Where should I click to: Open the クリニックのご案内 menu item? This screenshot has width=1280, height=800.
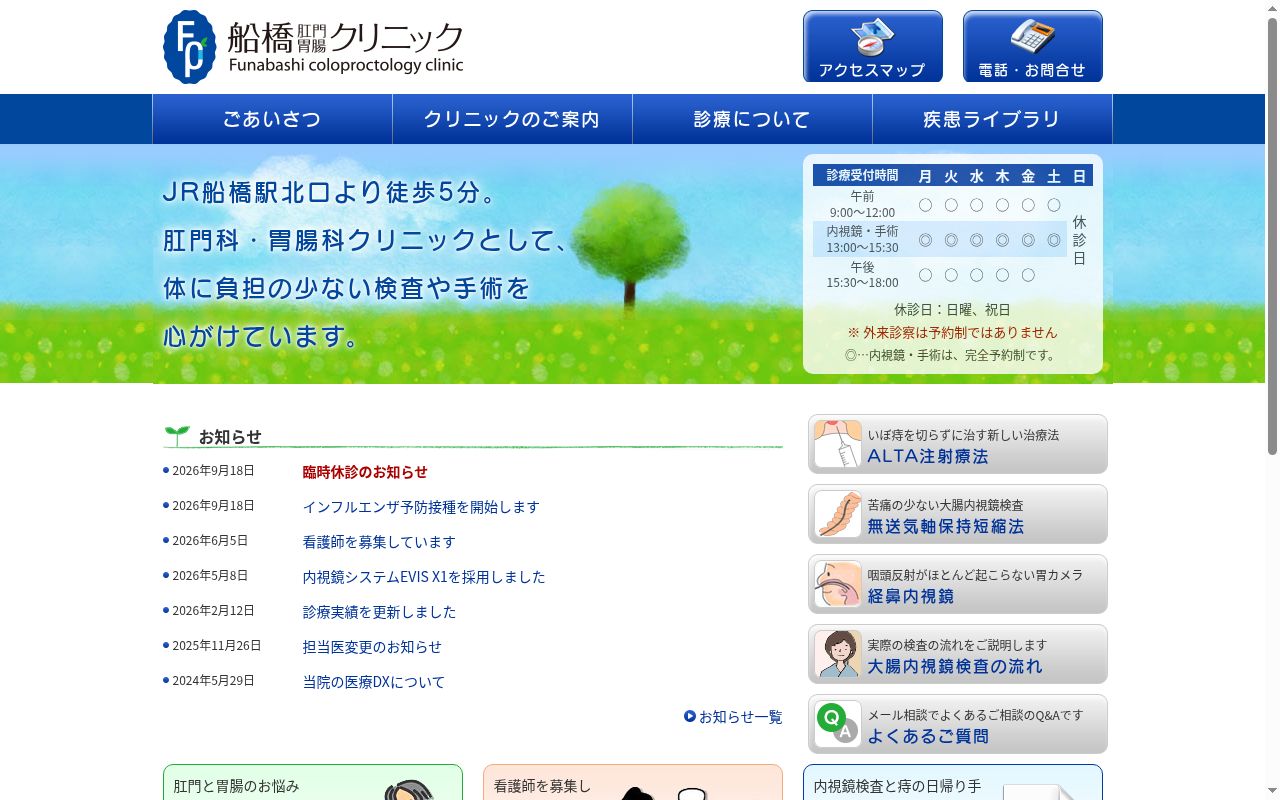512,119
